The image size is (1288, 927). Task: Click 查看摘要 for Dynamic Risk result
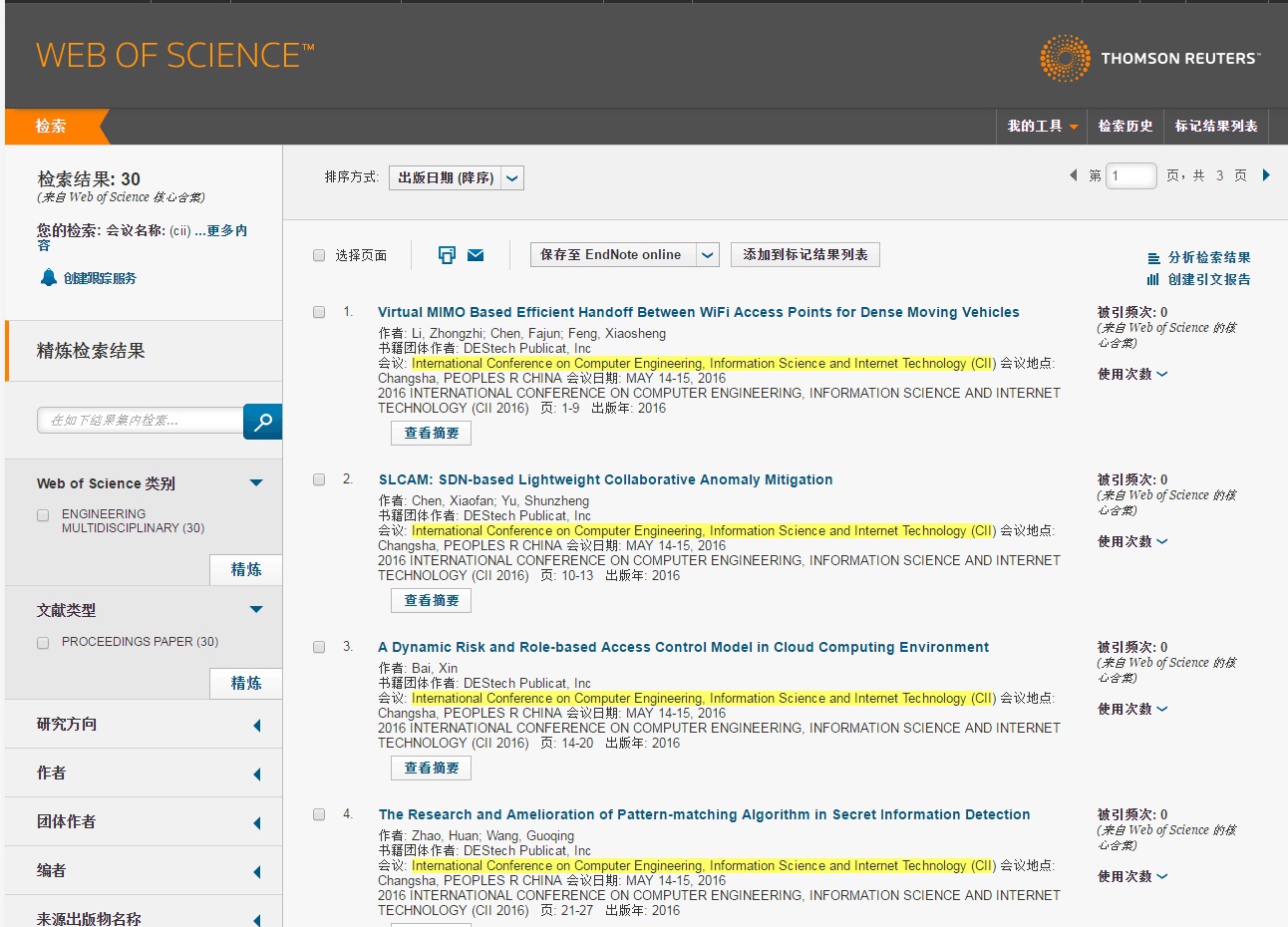(x=432, y=768)
